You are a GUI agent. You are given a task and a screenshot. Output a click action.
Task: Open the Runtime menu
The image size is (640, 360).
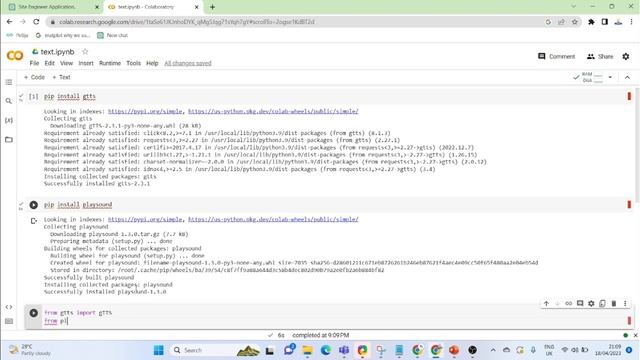tap(110, 63)
